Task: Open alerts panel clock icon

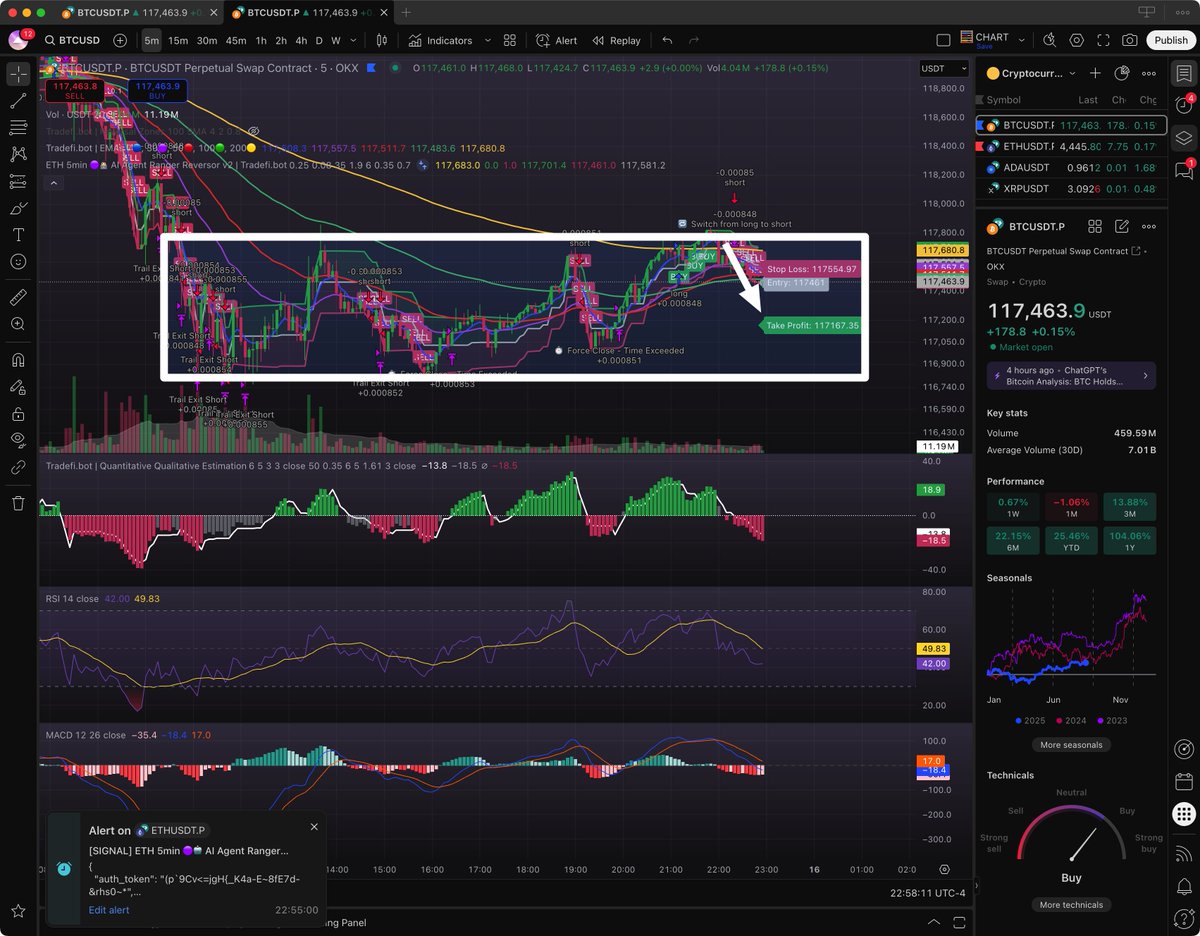Action: click(x=1184, y=106)
